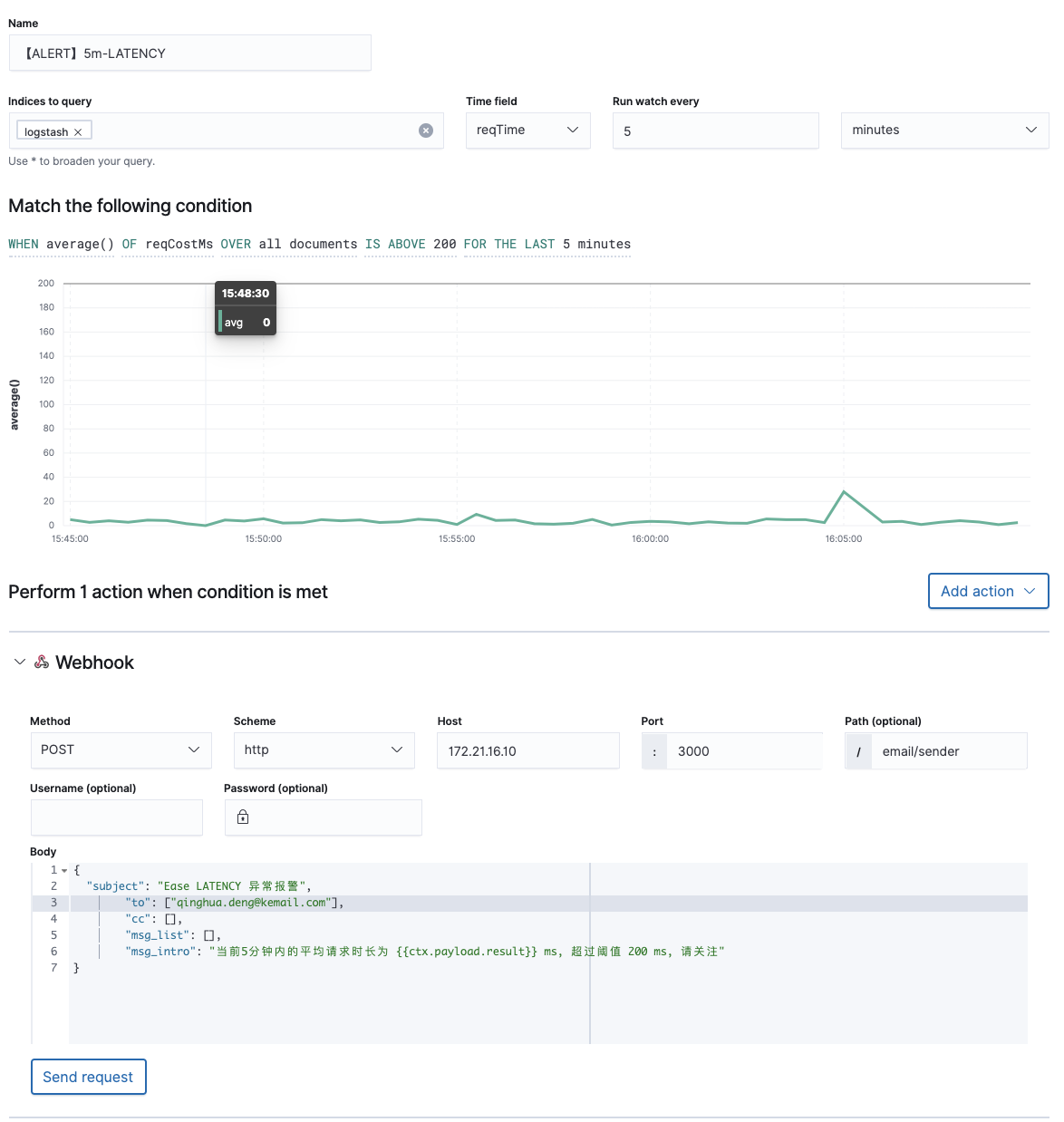Collapse the Webhook action section

click(x=20, y=663)
